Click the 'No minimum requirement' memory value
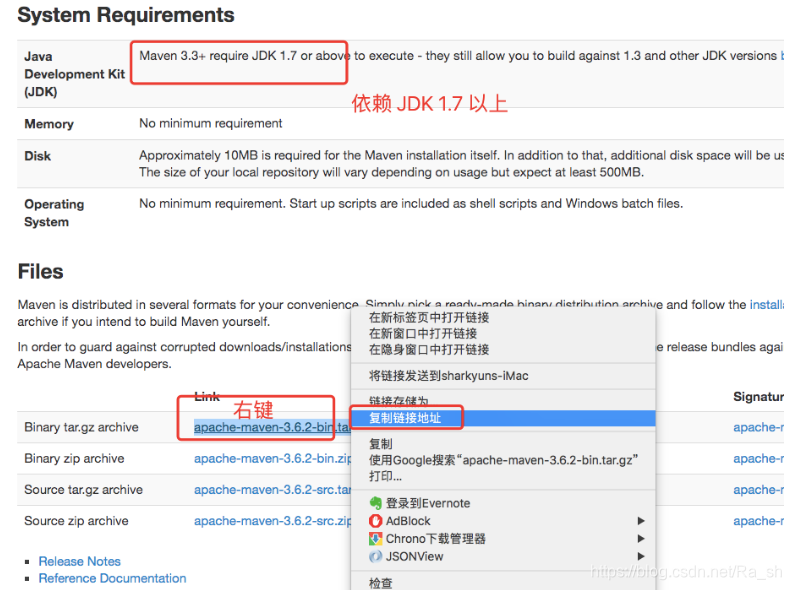The image size is (791, 590). pyautogui.click(x=211, y=123)
